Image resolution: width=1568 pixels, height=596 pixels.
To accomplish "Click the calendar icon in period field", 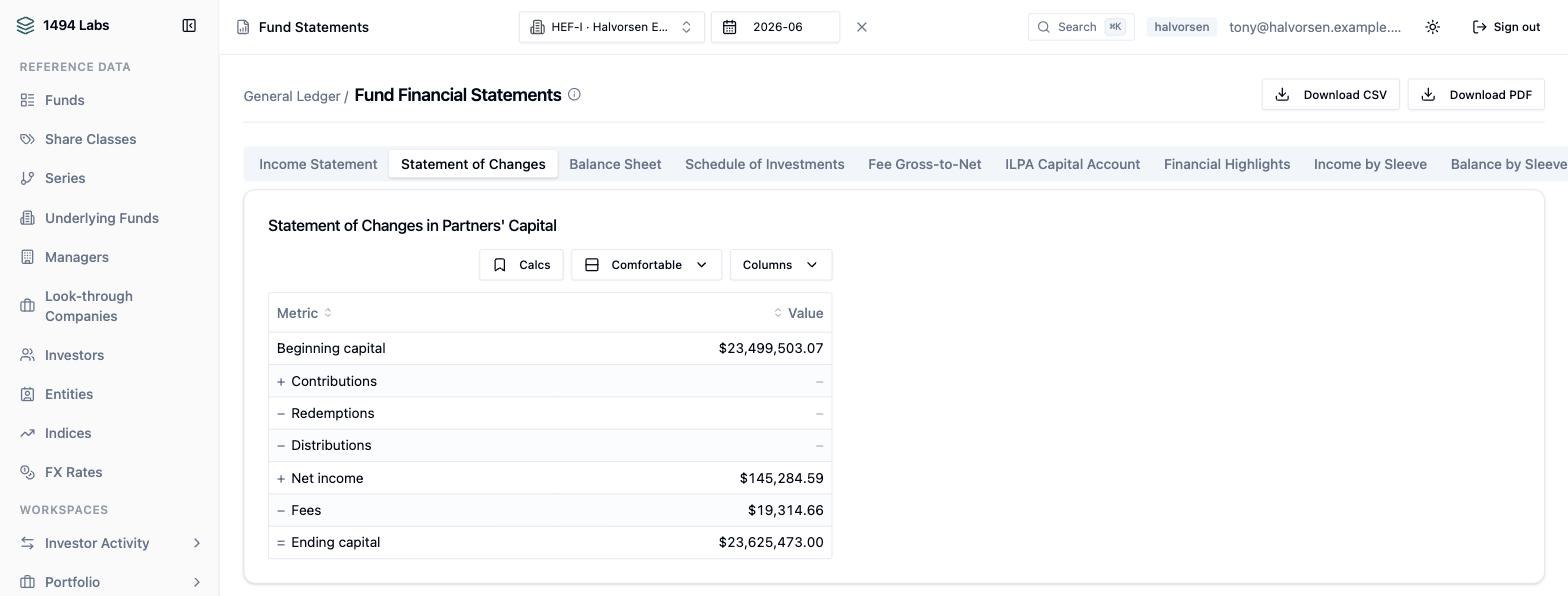I will click(730, 27).
